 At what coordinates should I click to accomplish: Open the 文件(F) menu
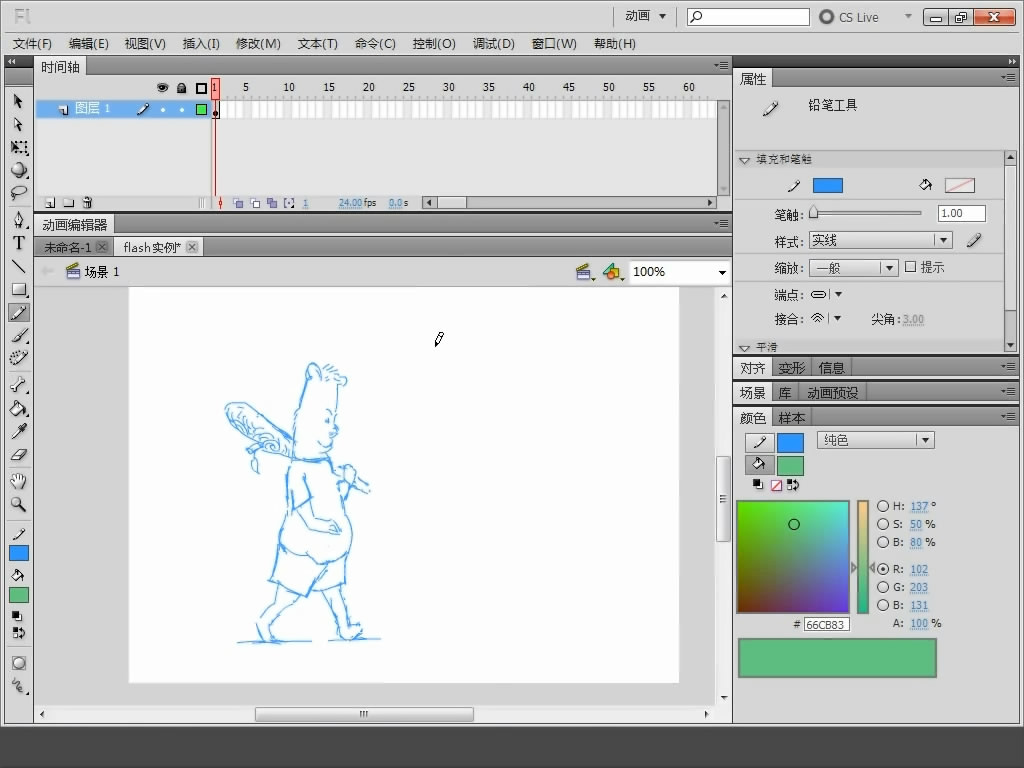pyautogui.click(x=32, y=44)
